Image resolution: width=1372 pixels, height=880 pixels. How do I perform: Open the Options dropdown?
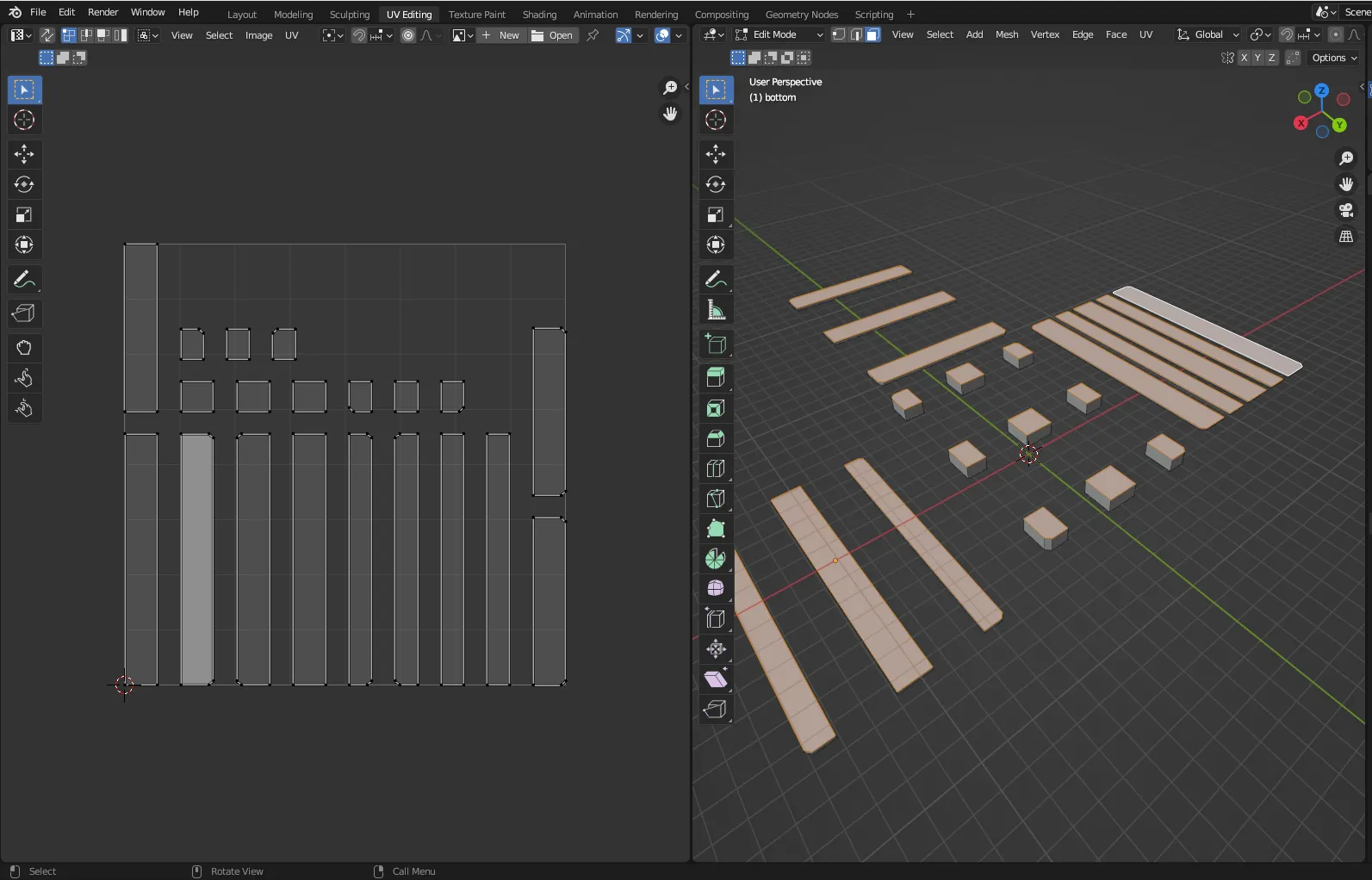[x=1333, y=58]
